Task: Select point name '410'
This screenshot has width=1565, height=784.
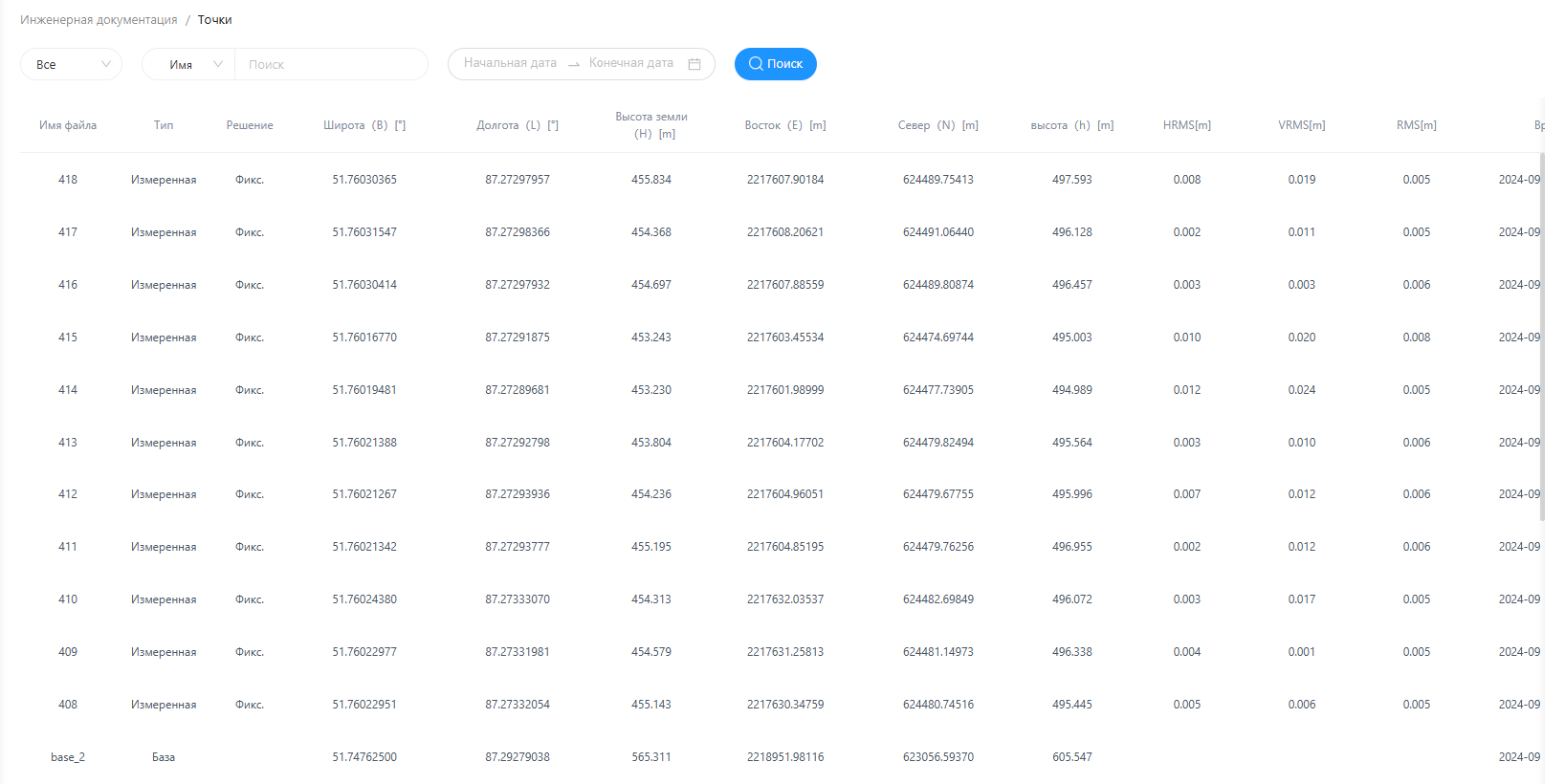Action: 68,599
